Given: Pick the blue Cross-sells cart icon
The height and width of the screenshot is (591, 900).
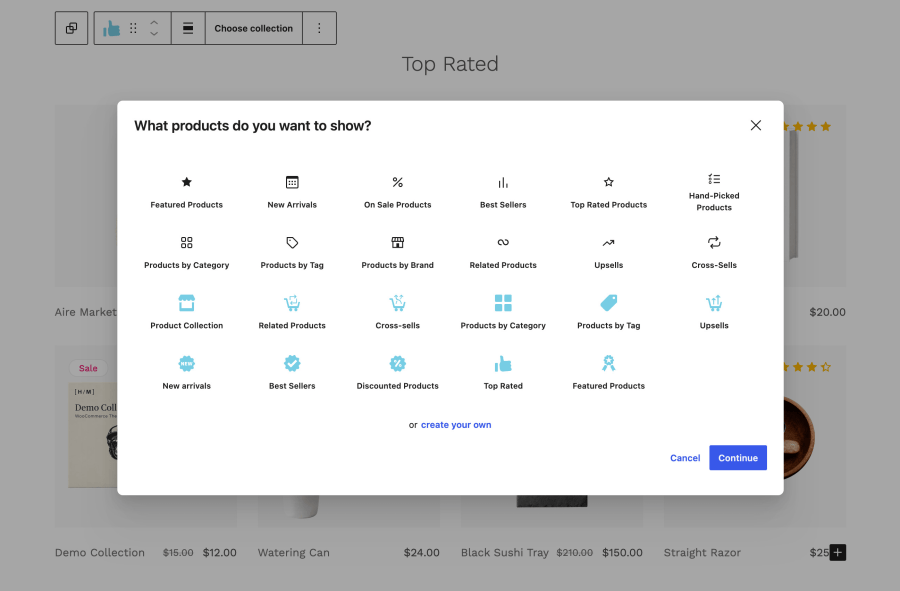Looking at the screenshot, I should pyautogui.click(x=398, y=302).
